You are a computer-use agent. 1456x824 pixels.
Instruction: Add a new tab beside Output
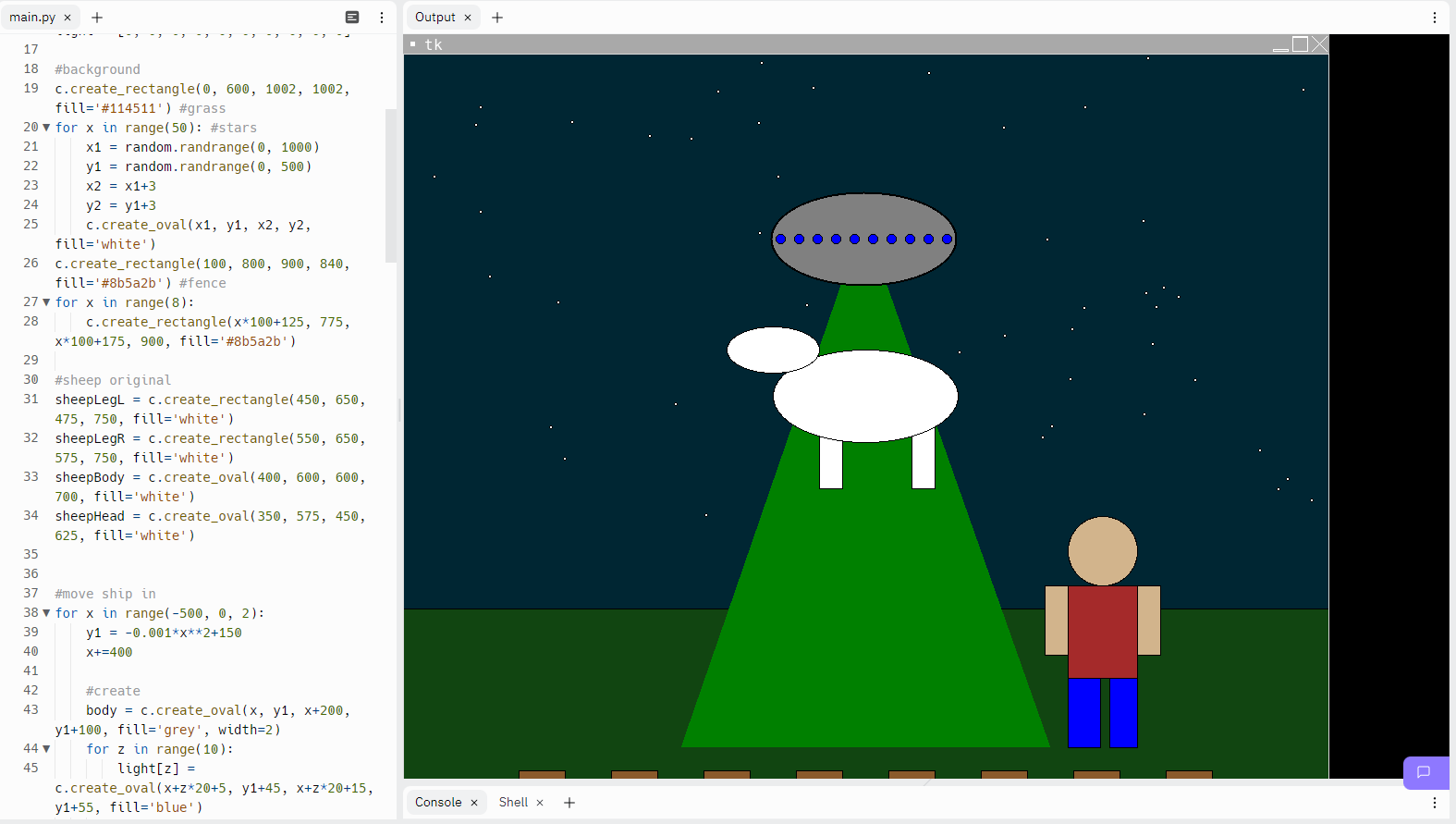point(497,18)
